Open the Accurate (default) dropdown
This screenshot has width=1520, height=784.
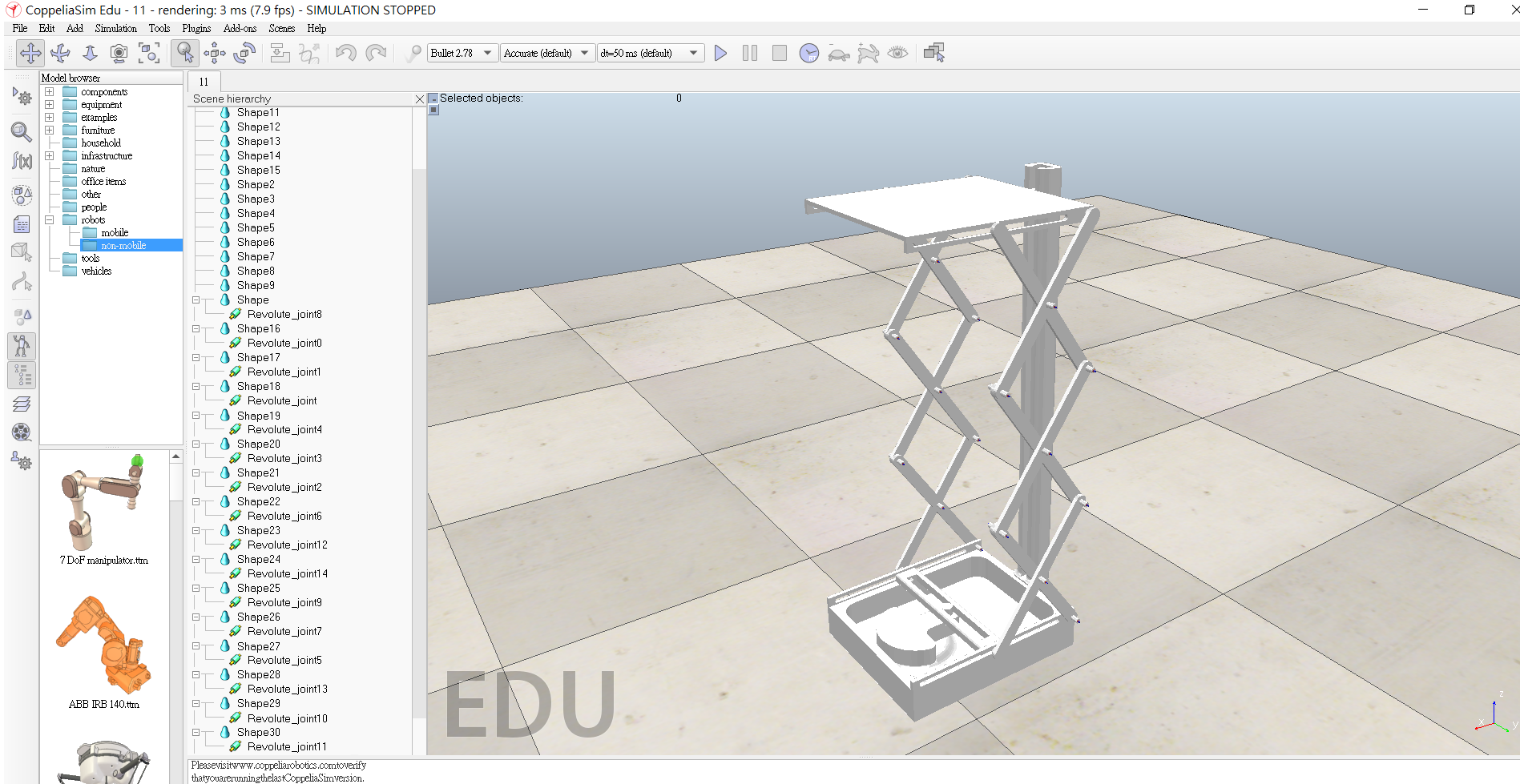[x=548, y=53]
